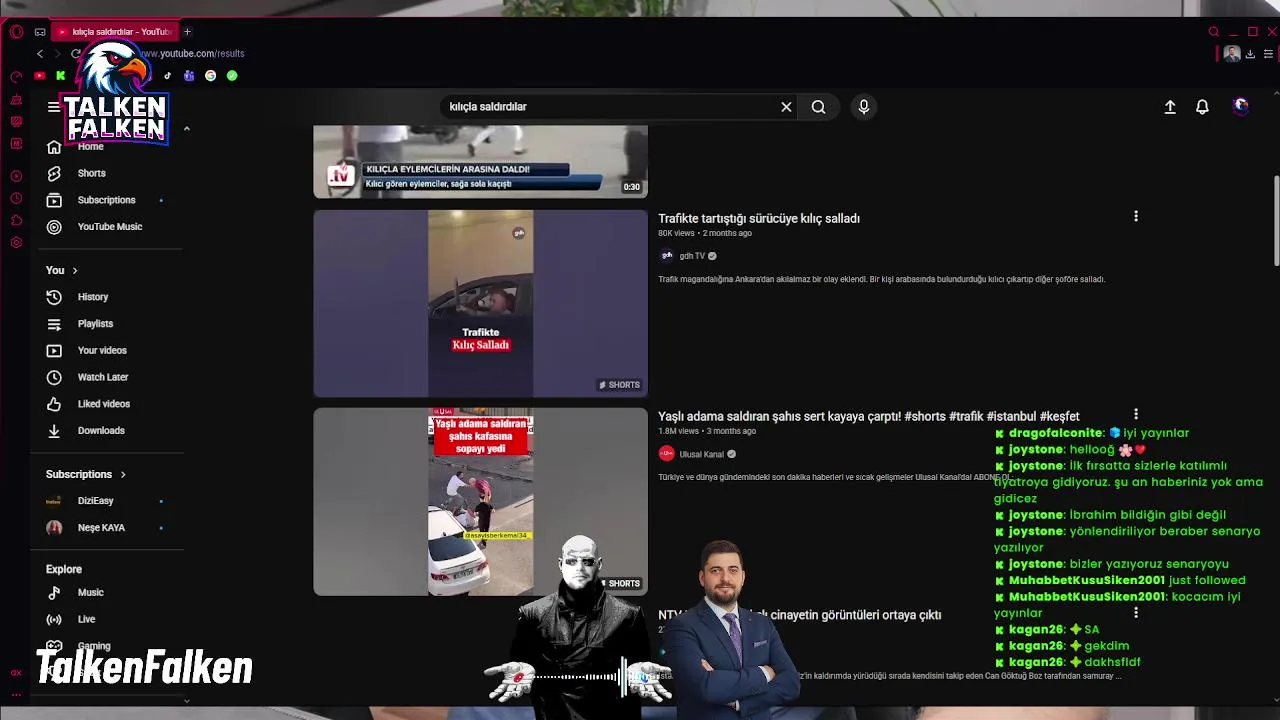Expand the You section chevron
The image size is (1280, 720).
tap(74, 271)
